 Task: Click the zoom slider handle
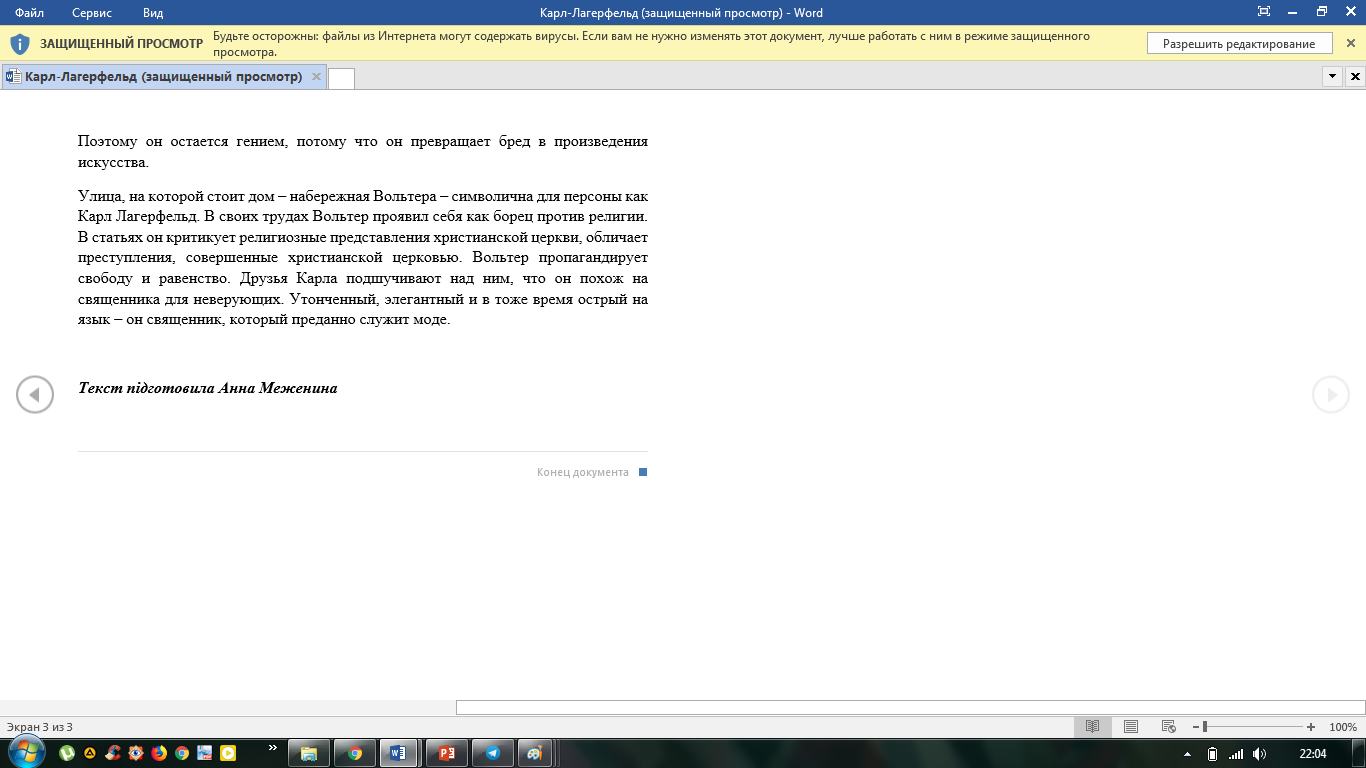tap(1205, 727)
